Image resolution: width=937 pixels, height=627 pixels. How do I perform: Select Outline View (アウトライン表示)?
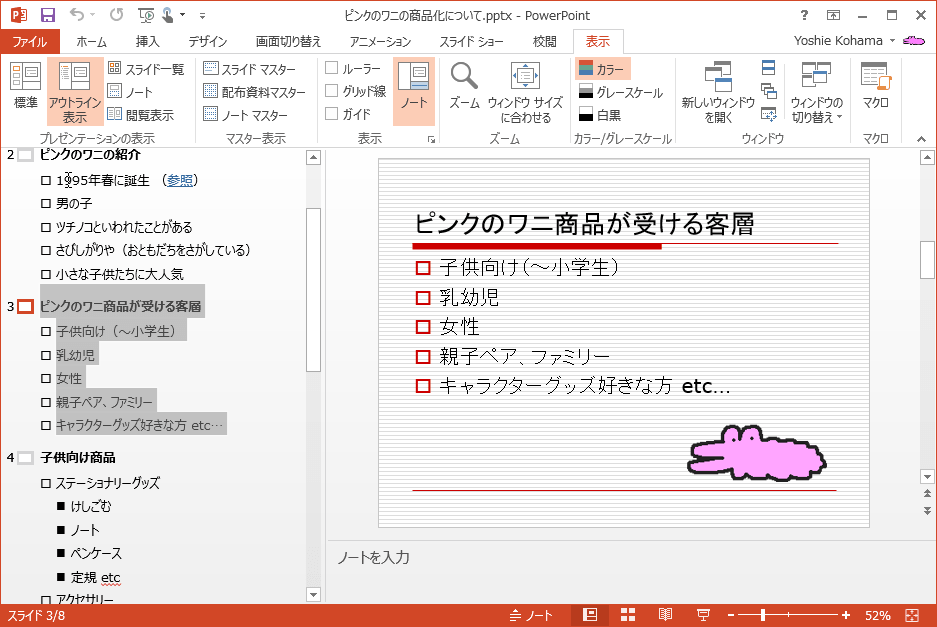pos(75,92)
